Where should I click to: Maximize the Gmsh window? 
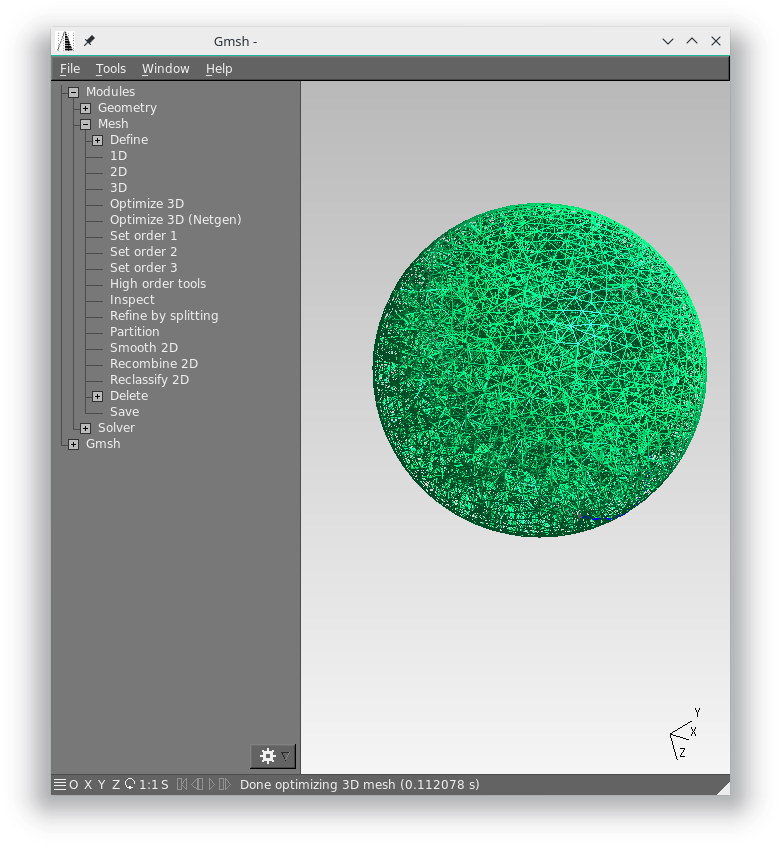pos(692,41)
